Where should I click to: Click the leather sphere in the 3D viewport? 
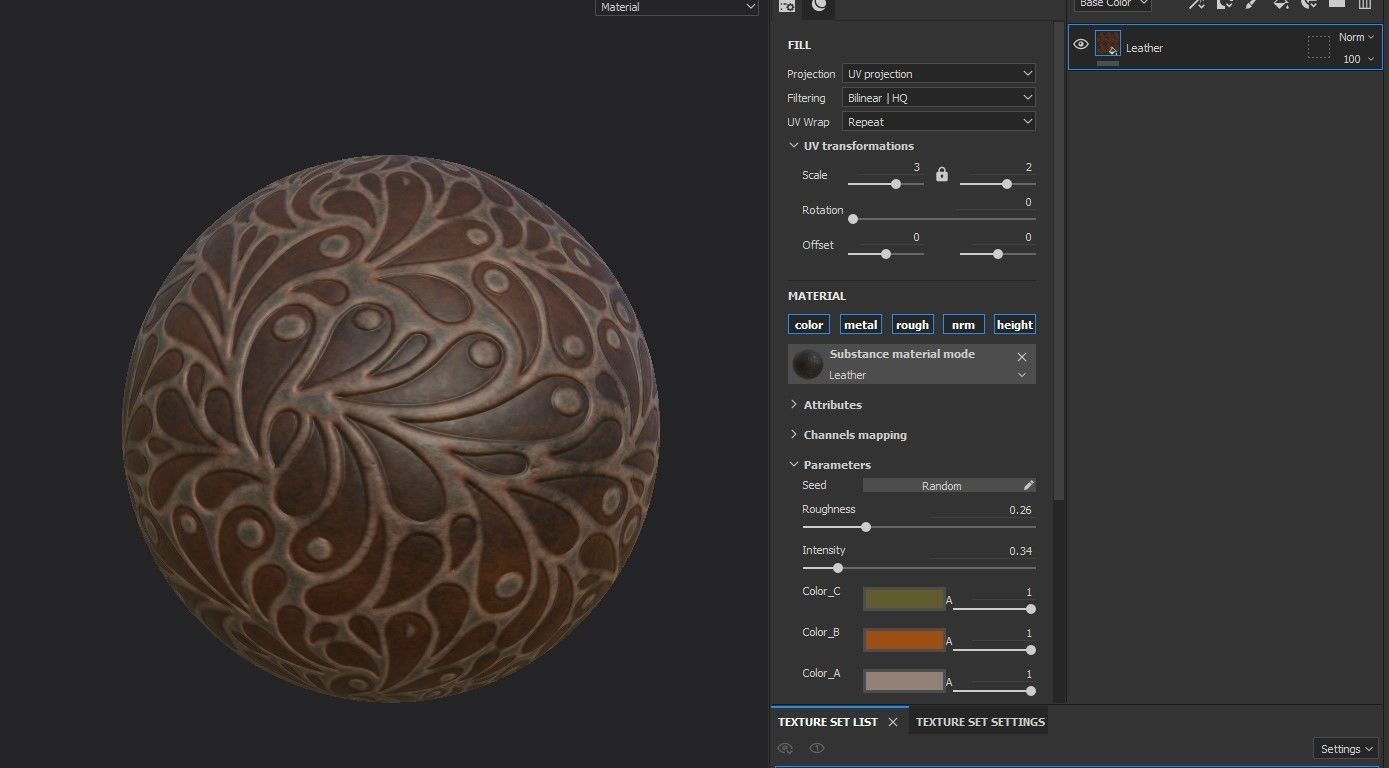tap(391, 428)
